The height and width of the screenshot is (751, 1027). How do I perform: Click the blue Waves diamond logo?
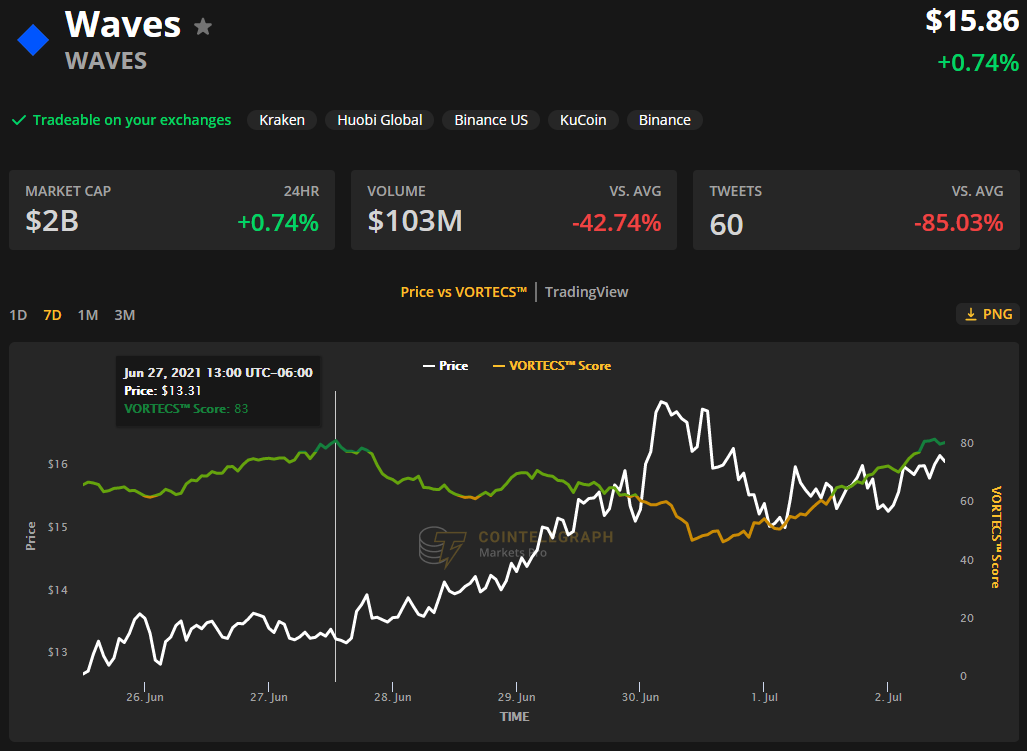(x=33, y=41)
